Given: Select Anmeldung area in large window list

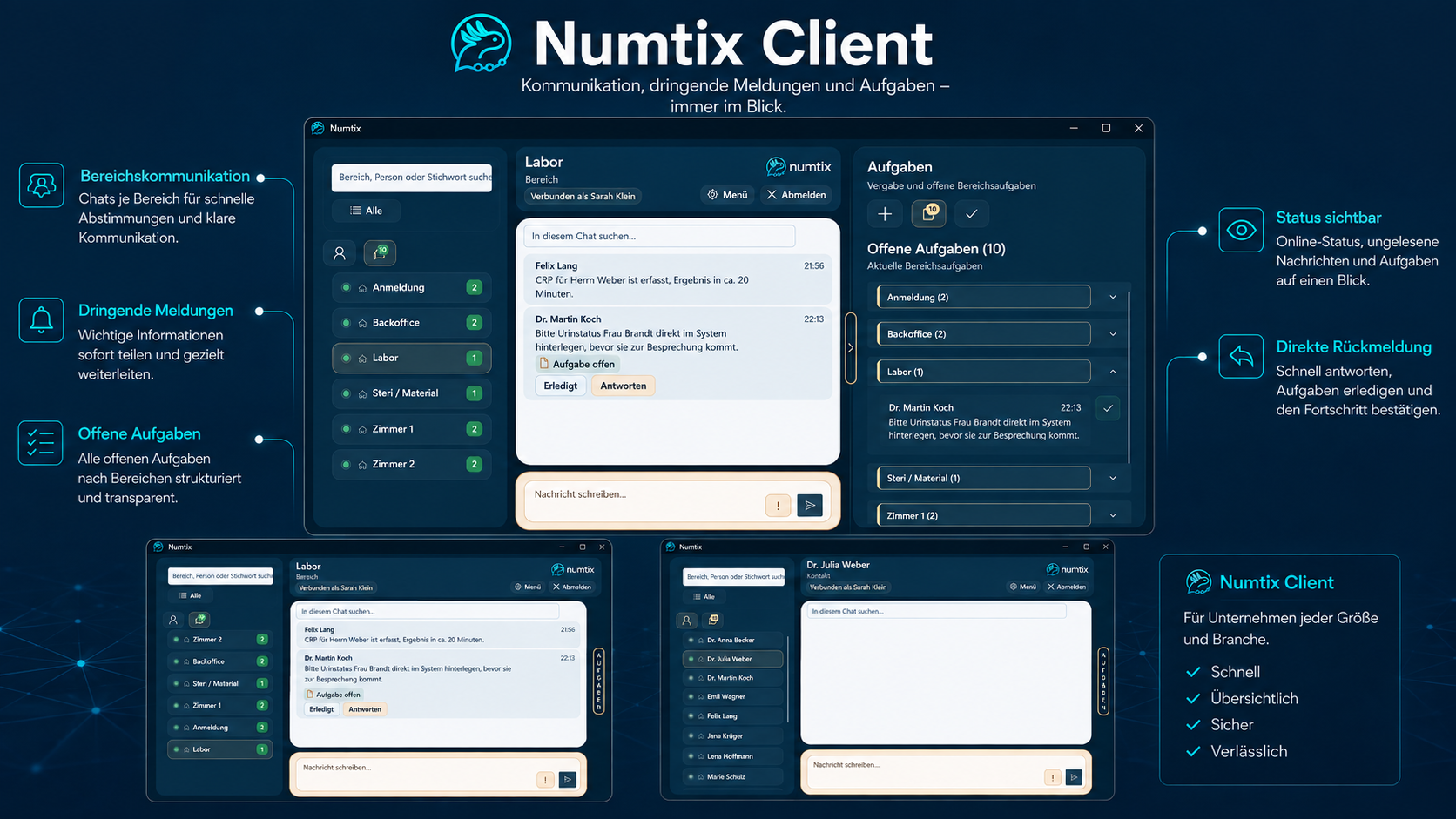Looking at the screenshot, I should 411,287.
